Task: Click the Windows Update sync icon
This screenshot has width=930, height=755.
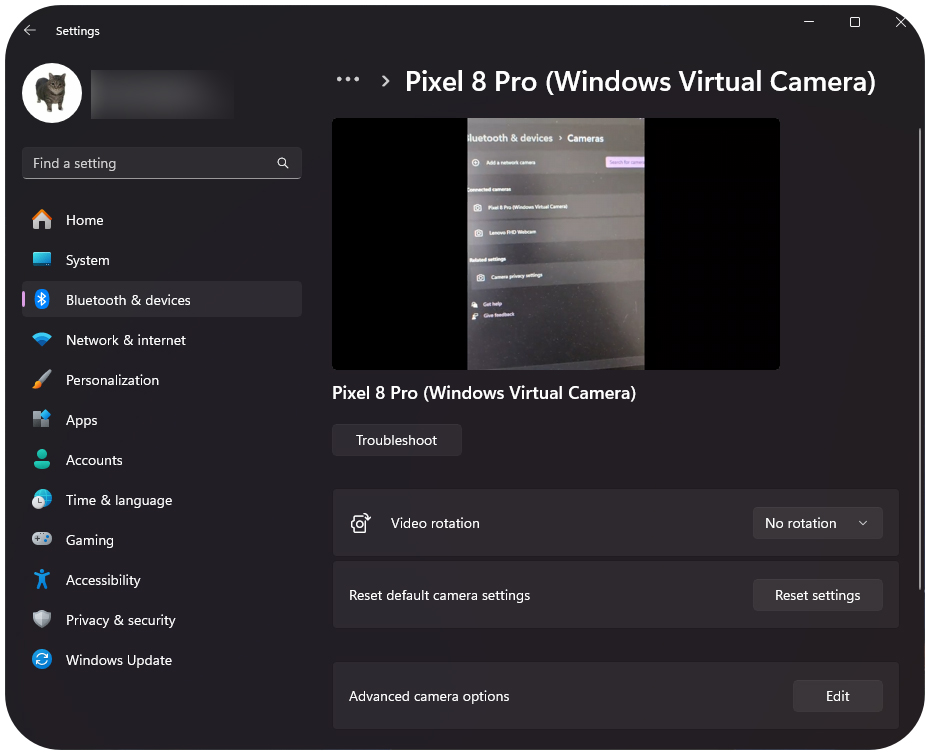Action: pyautogui.click(x=42, y=660)
